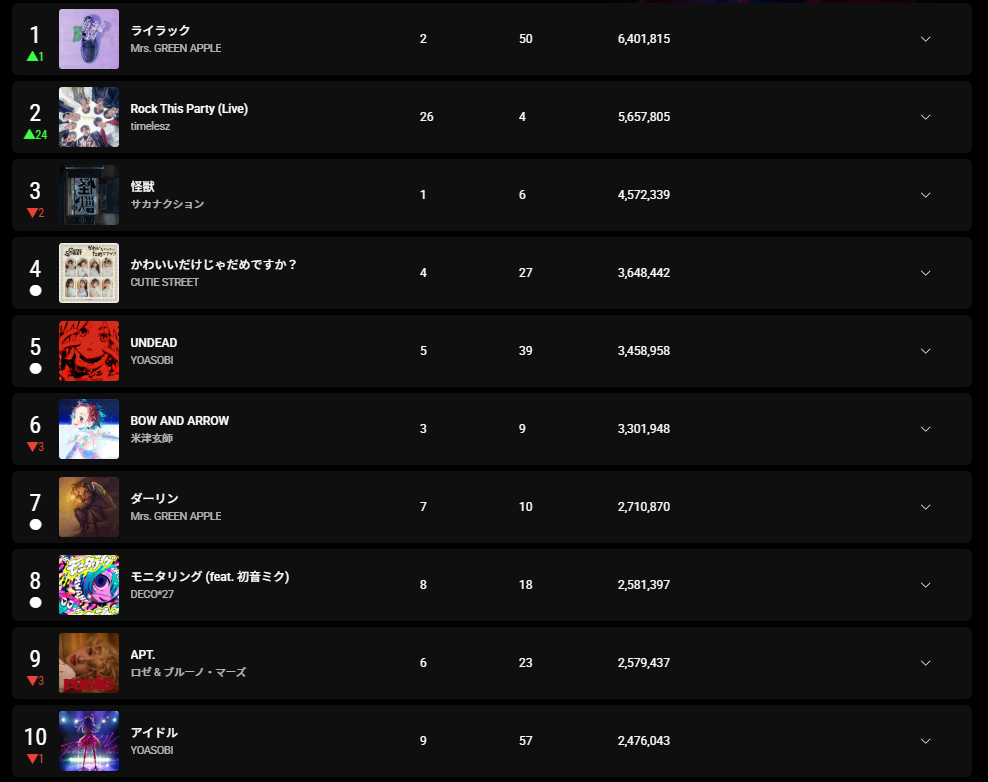Click red down arrow under rank 3
988x782 pixels.
click(x=32, y=212)
